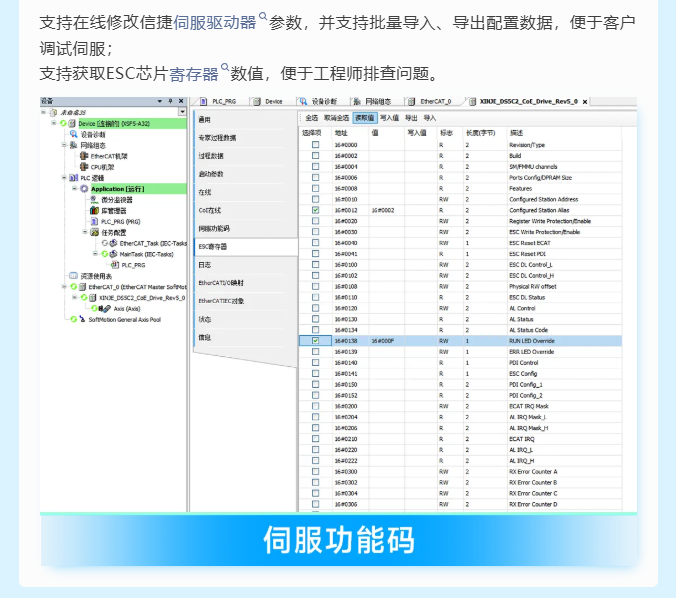676x598 pixels.
Task: Click the 读取值 button
Action: click(x=365, y=118)
